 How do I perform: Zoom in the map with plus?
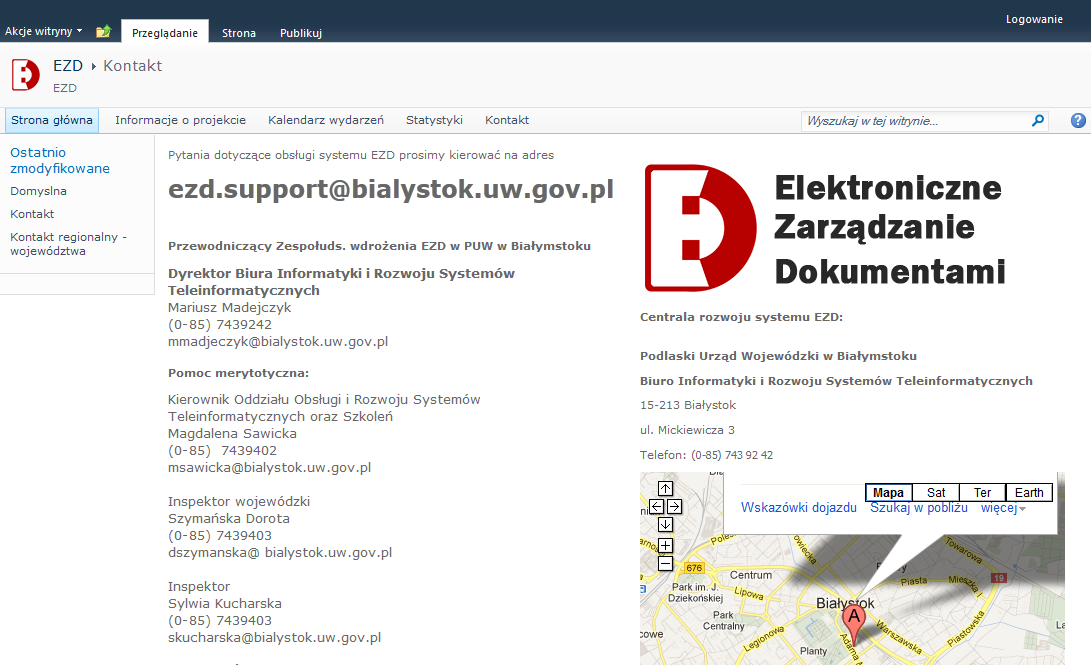click(x=665, y=545)
